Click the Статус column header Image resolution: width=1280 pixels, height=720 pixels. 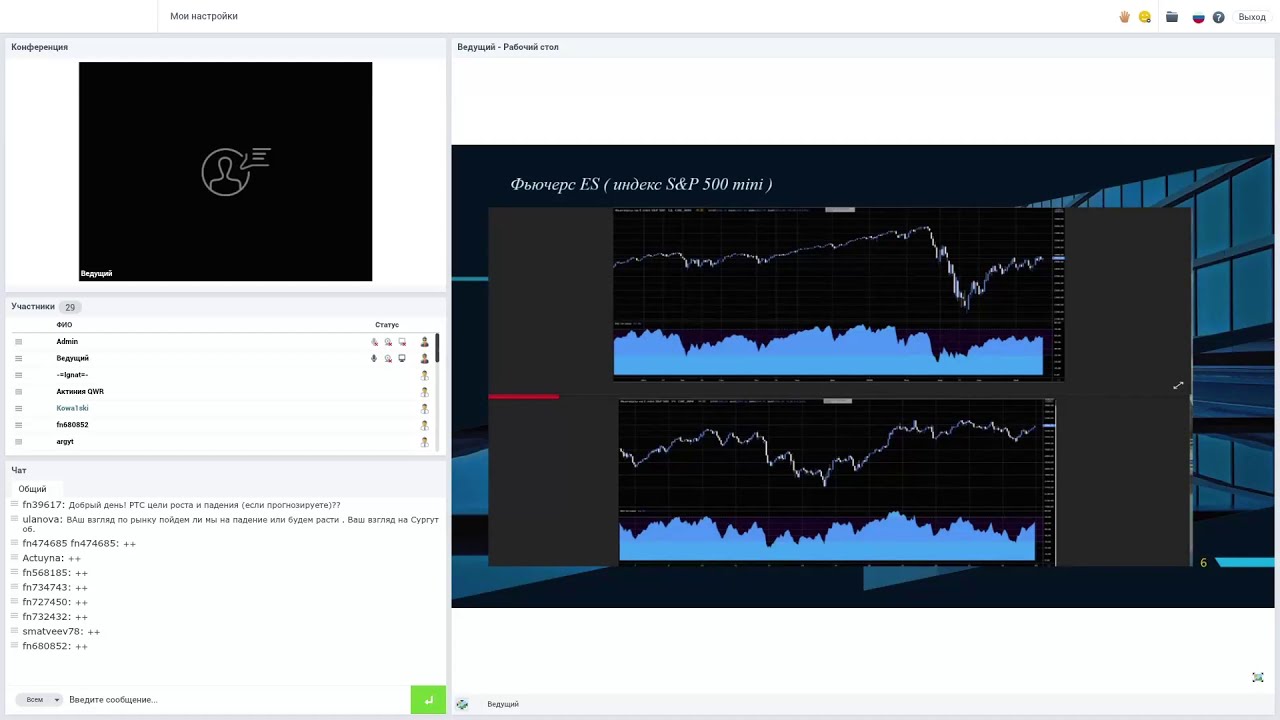tap(387, 325)
